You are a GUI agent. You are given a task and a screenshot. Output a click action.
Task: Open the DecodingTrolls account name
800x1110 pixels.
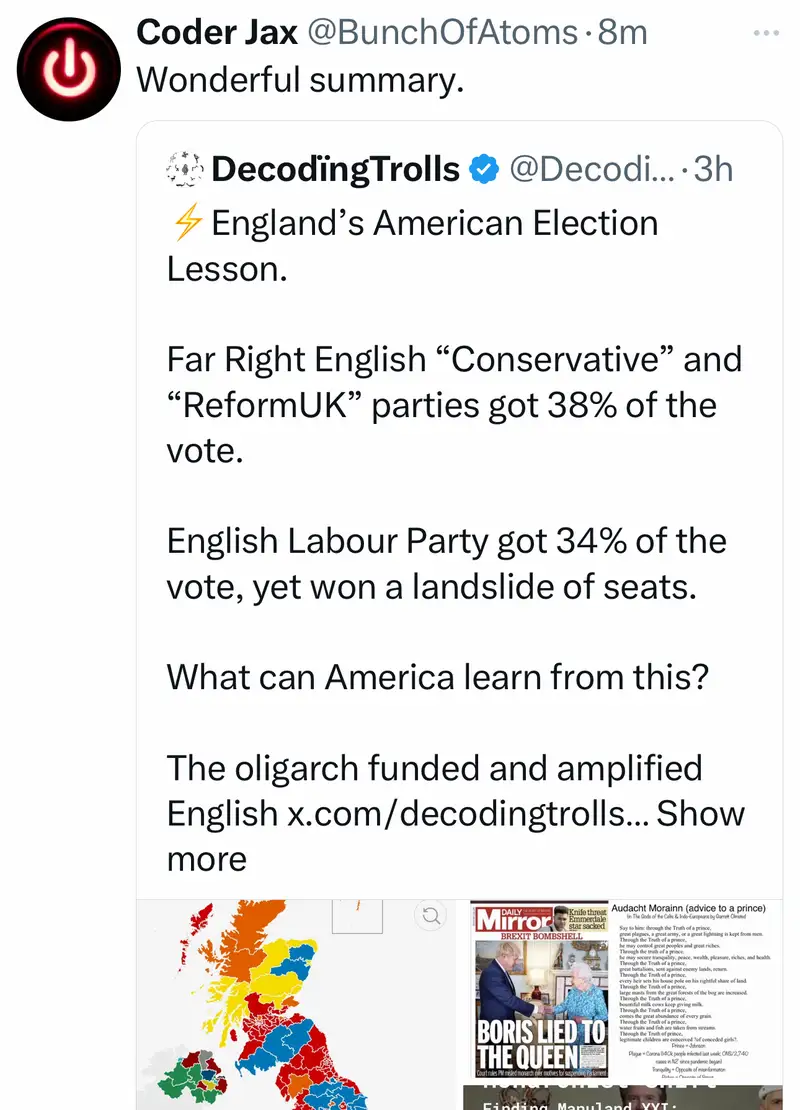click(x=336, y=170)
